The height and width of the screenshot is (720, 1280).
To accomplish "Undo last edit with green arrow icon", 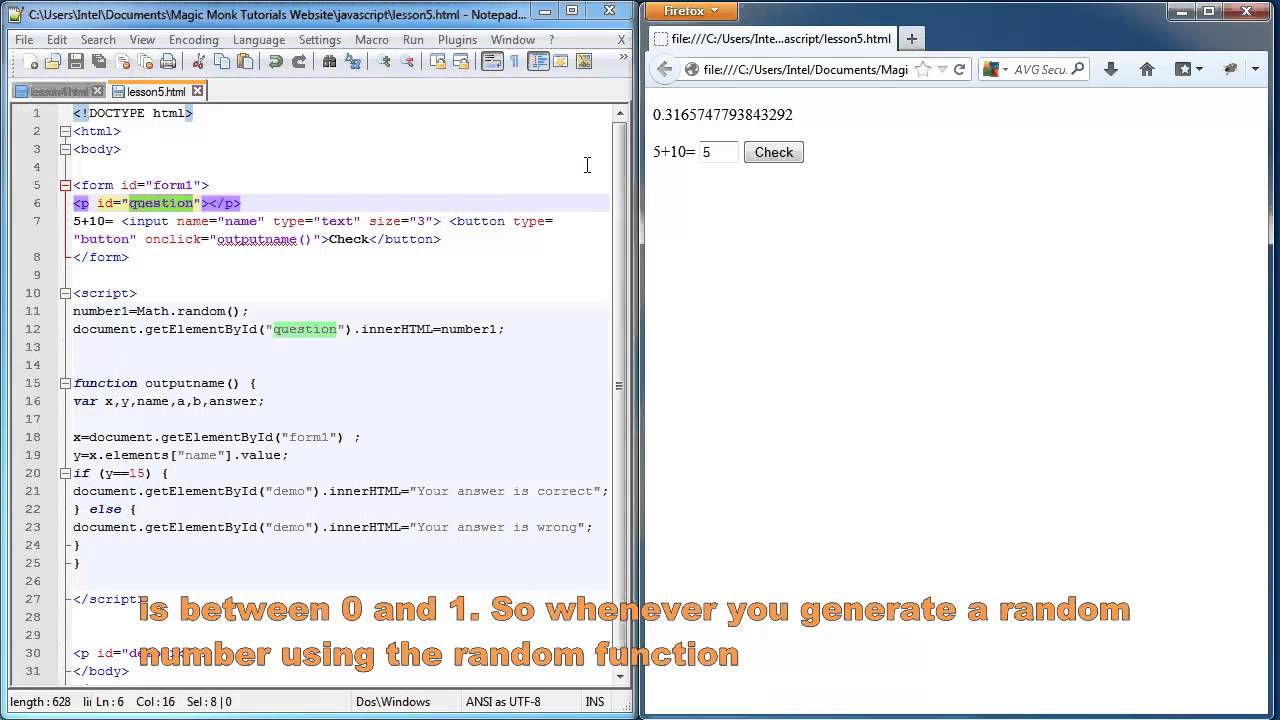I will [275, 62].
